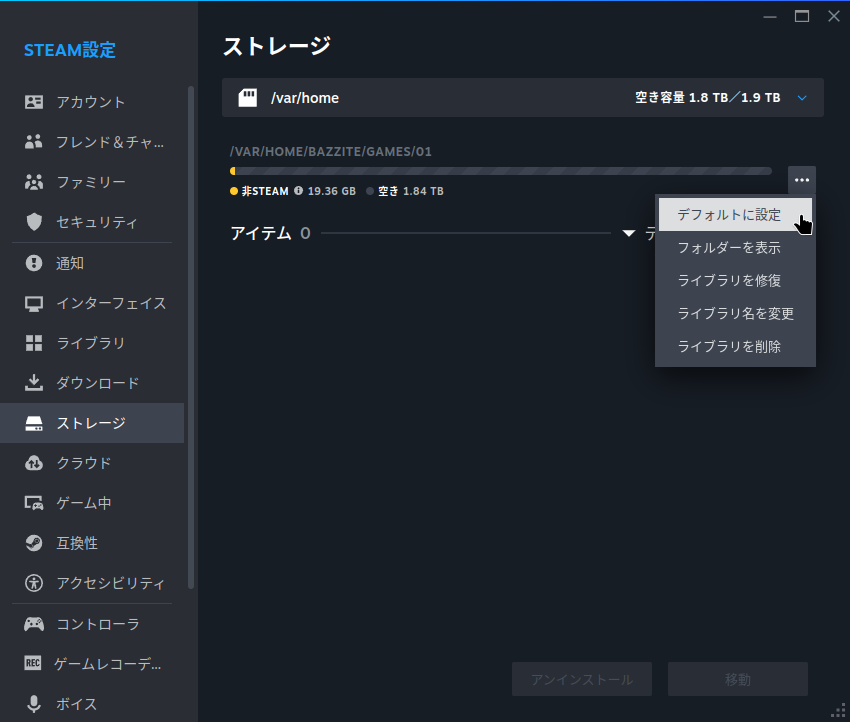Click the ボイス microphone icon
850x722 pixels.
tap(33, 703)
